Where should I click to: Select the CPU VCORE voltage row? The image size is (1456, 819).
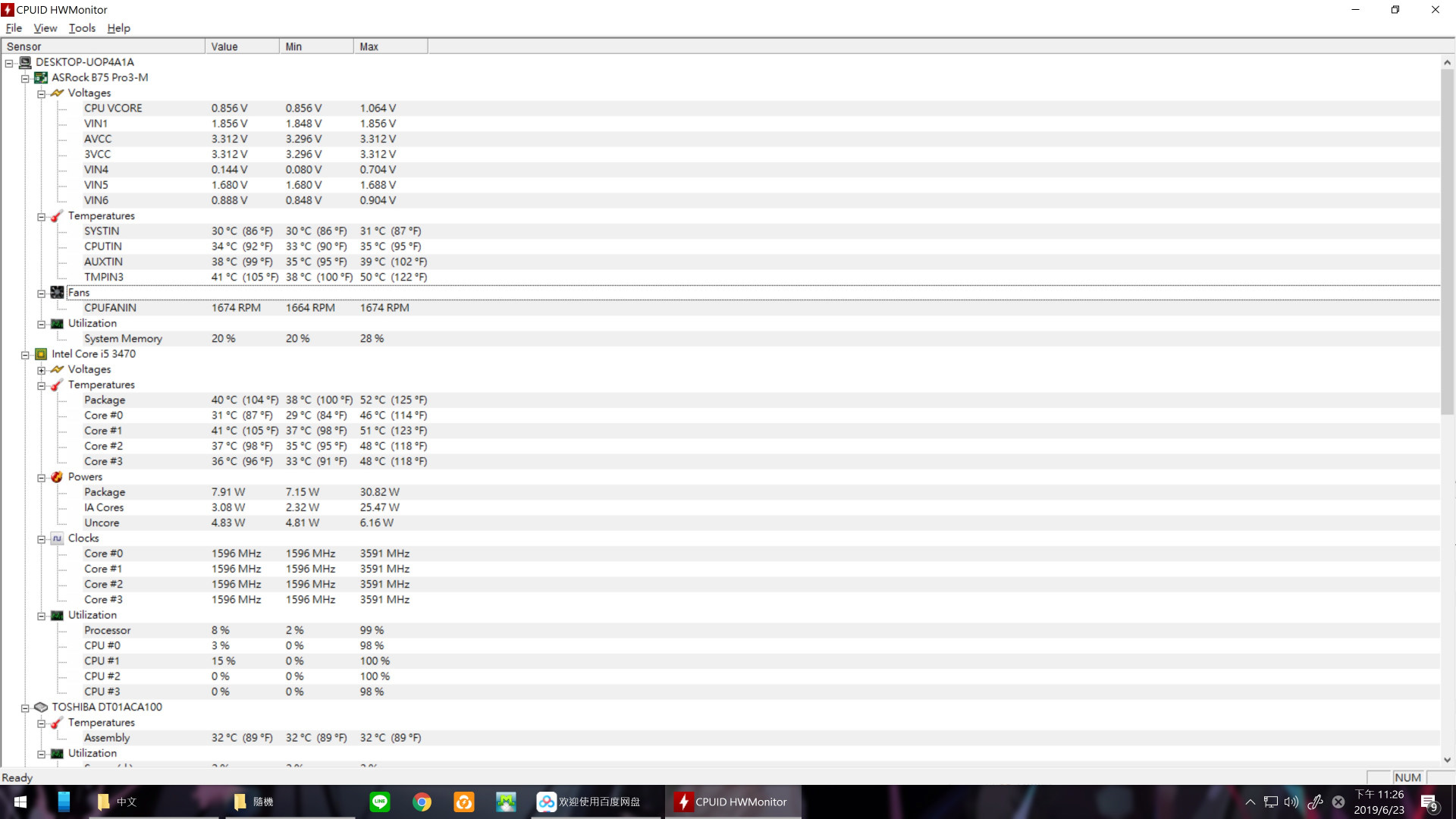click(x=113, y=108)
